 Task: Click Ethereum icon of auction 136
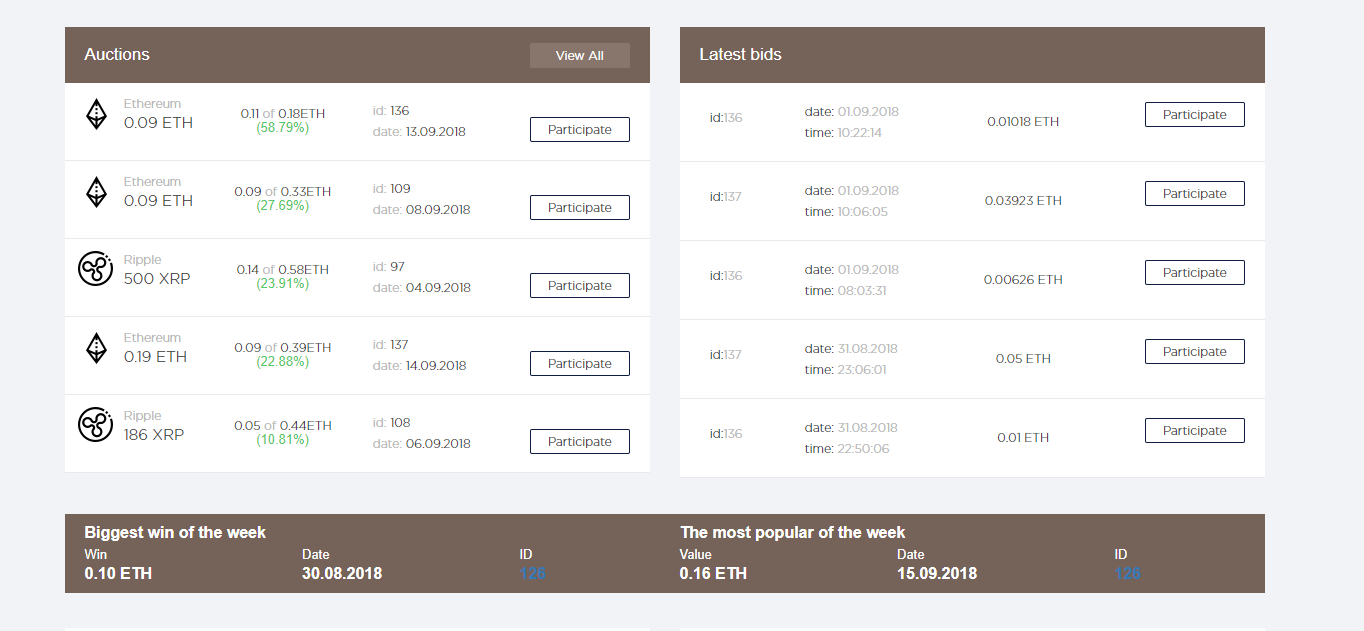(x=95, y=114)
